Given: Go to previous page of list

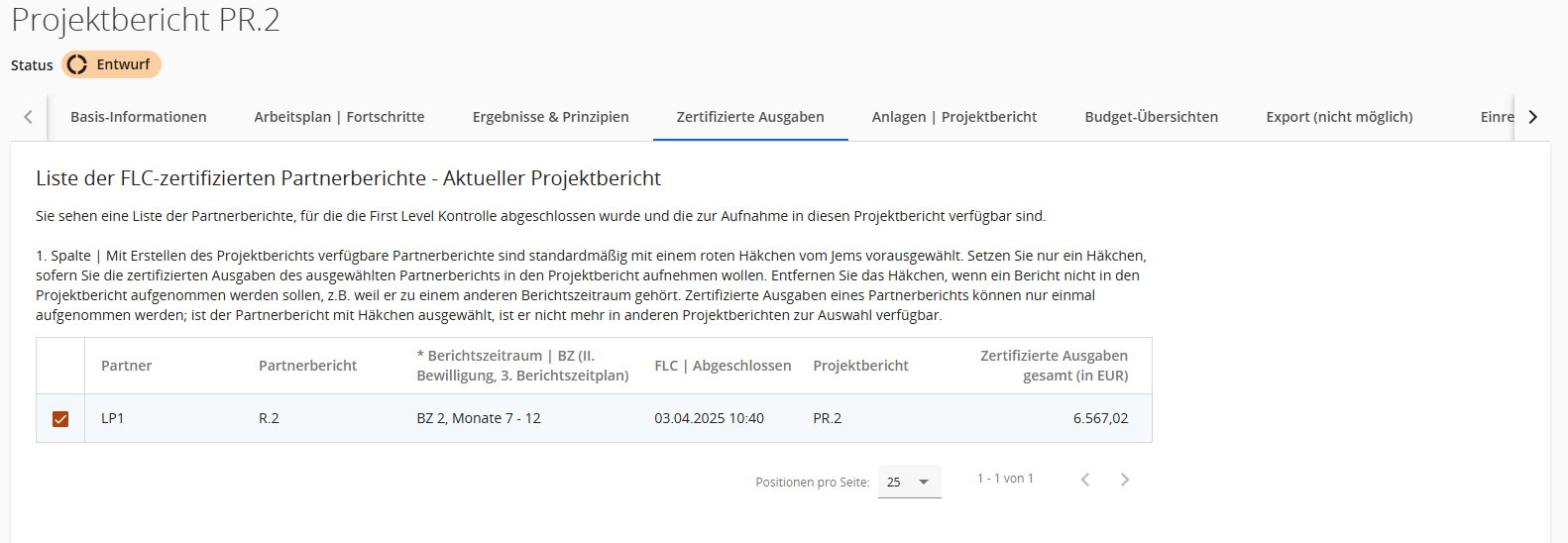Looking at the screenshot, I should [1085, 480].
